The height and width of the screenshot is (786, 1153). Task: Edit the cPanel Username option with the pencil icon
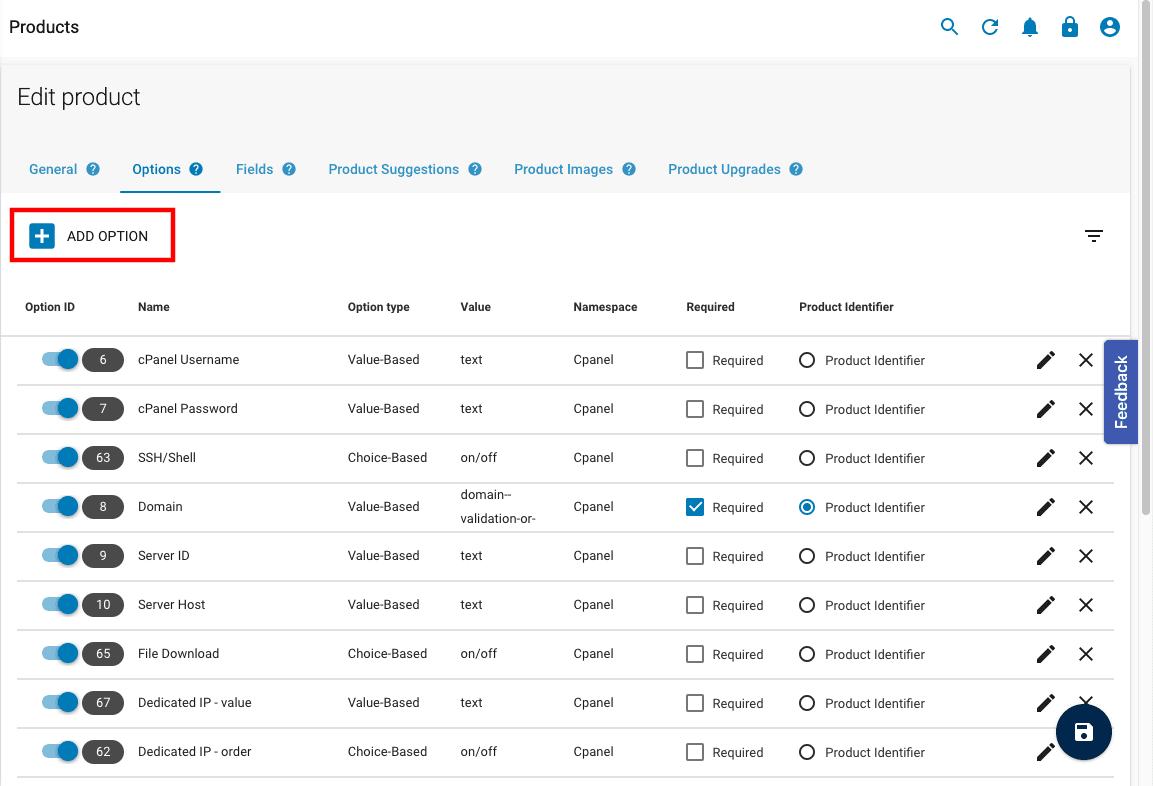(1045, 359)
